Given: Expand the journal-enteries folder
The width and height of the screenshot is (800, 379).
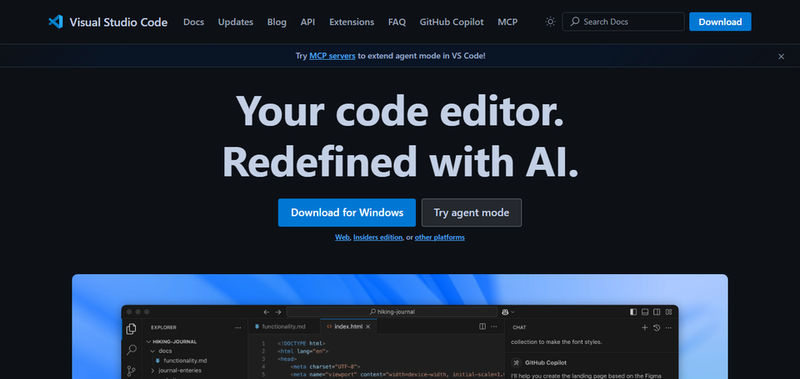Looking at the screenshot, I should (152, 370).
